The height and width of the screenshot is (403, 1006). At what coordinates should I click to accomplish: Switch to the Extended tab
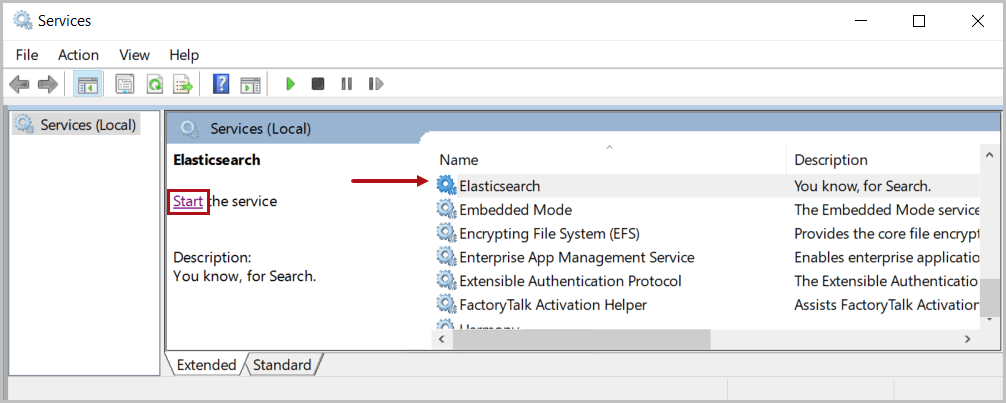(206, 365)
